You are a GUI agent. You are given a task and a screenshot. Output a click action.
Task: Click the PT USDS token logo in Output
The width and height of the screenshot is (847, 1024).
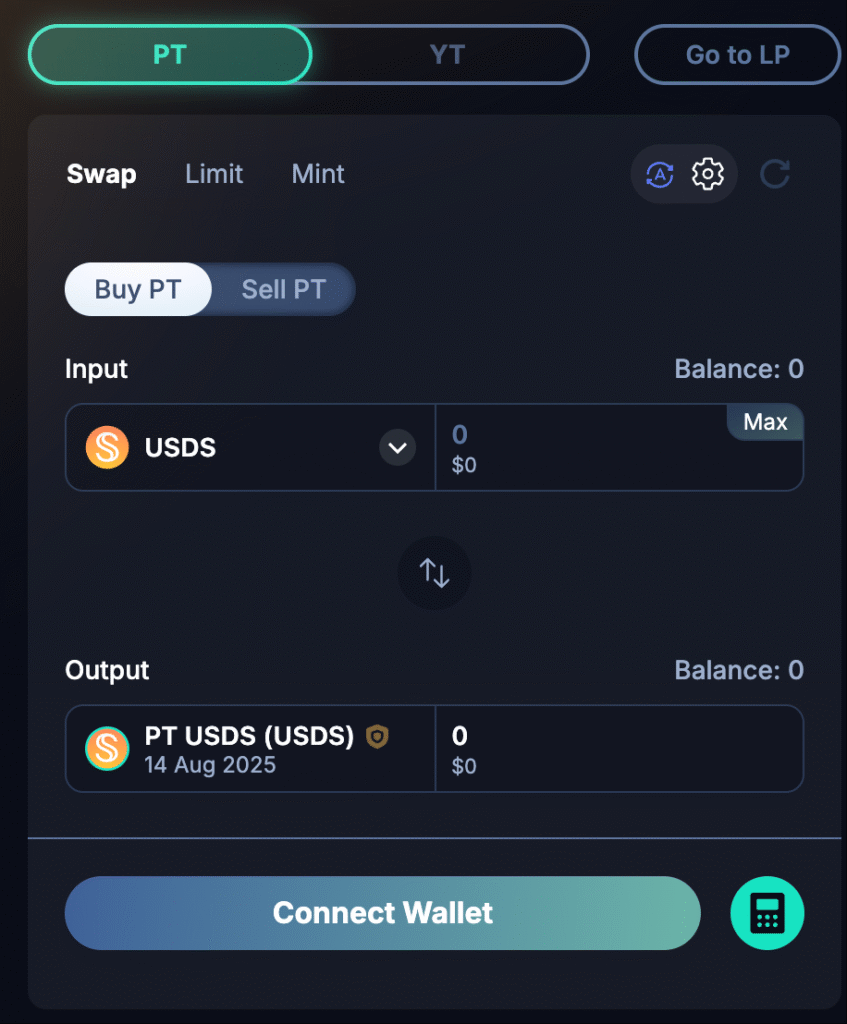[107, 748]
